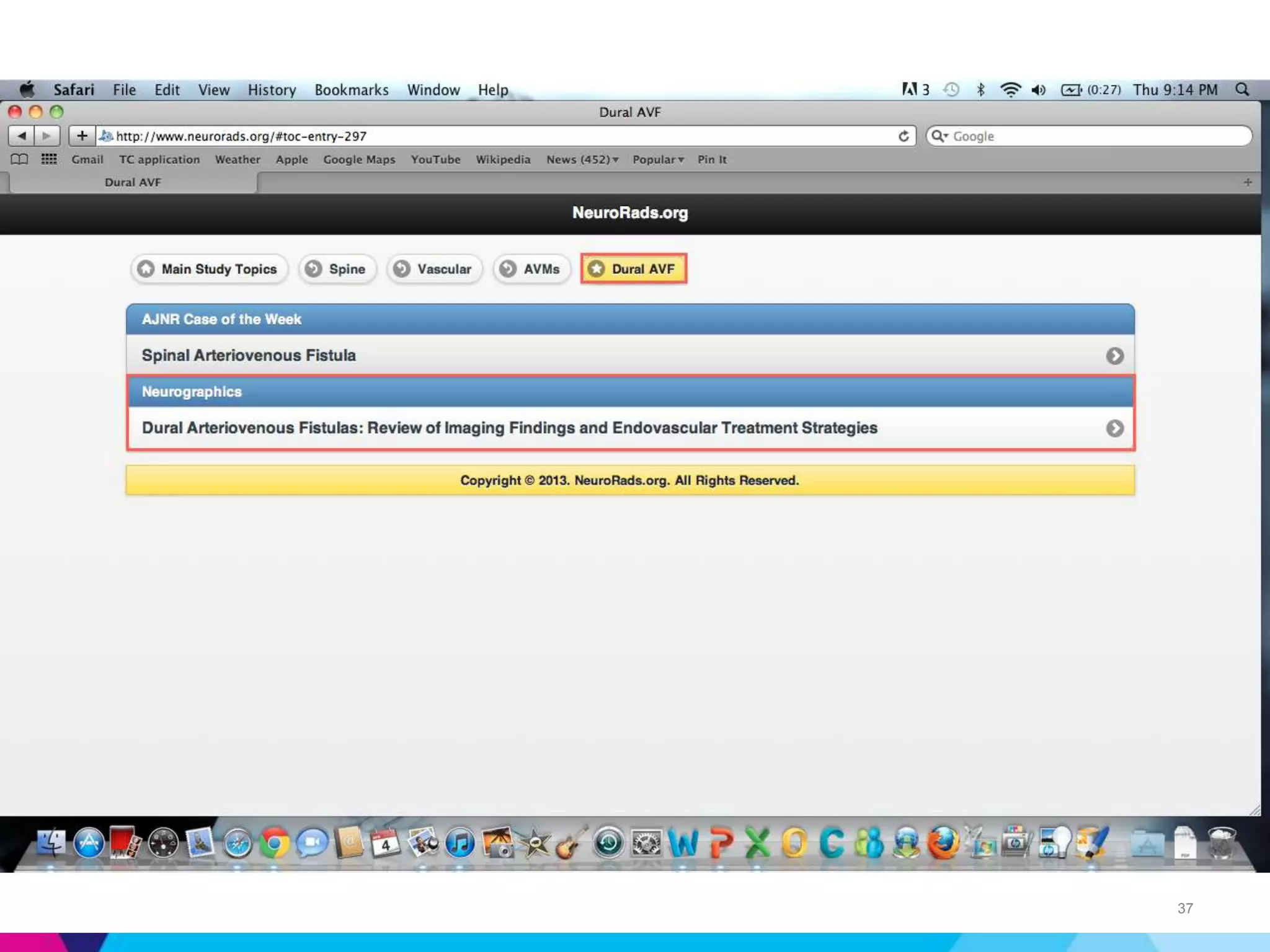Launch Google Chrome from the dock
Viewport: 1270px width, 952px height.
pyautogui.click(x=274, y=843)
